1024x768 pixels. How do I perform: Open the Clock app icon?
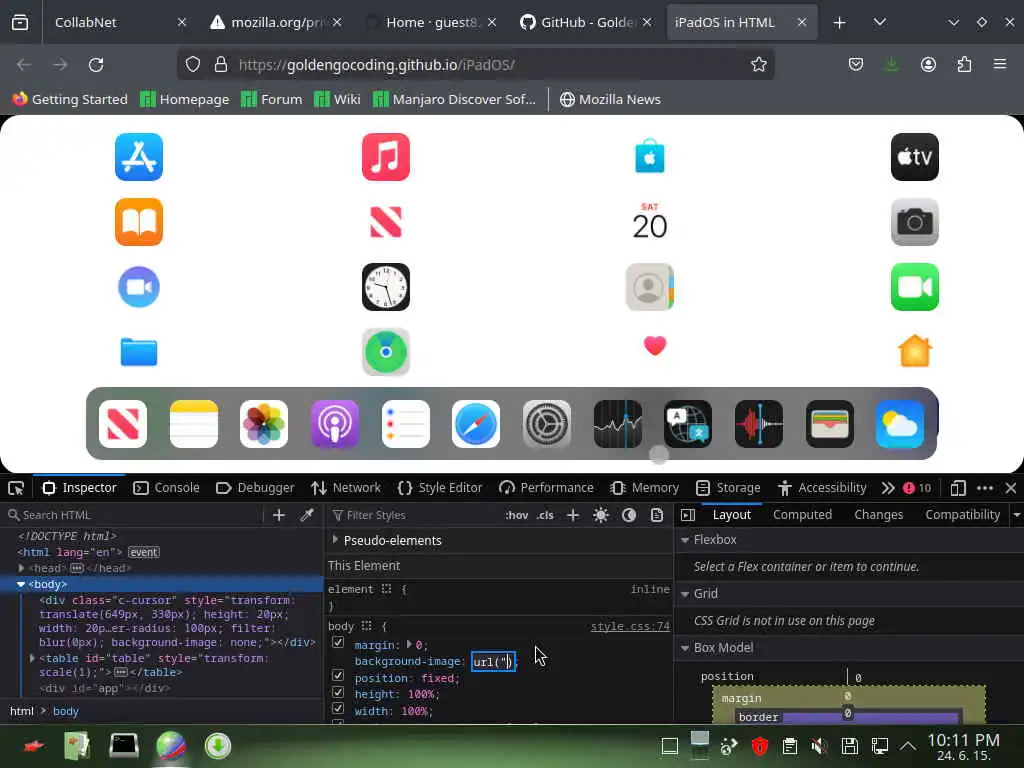coord(385,287)
